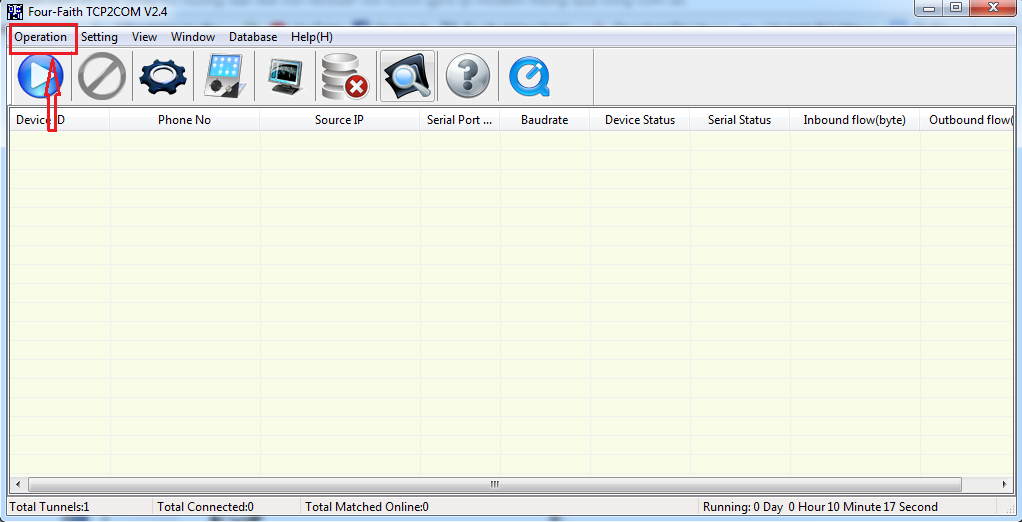Image resolution: width=1022 pixels, height=522 pixels.
Task: Click the Device Status column header
Action: [639, 120]
